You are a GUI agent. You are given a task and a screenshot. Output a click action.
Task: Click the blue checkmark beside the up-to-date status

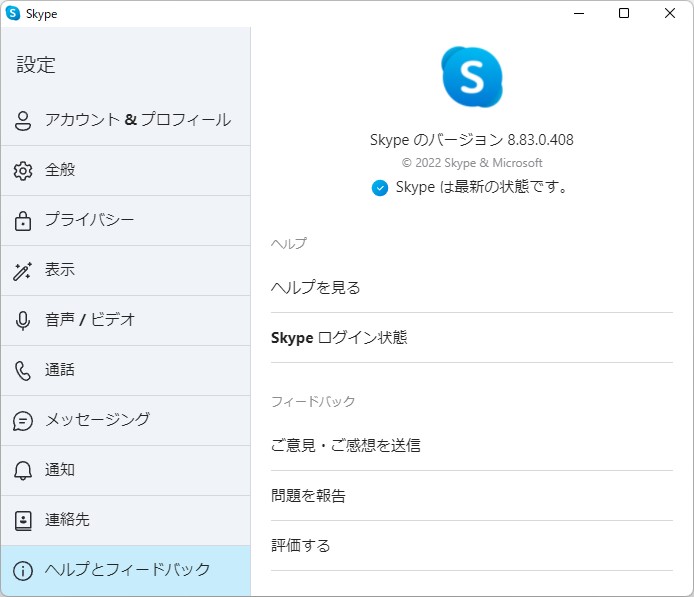380,188
